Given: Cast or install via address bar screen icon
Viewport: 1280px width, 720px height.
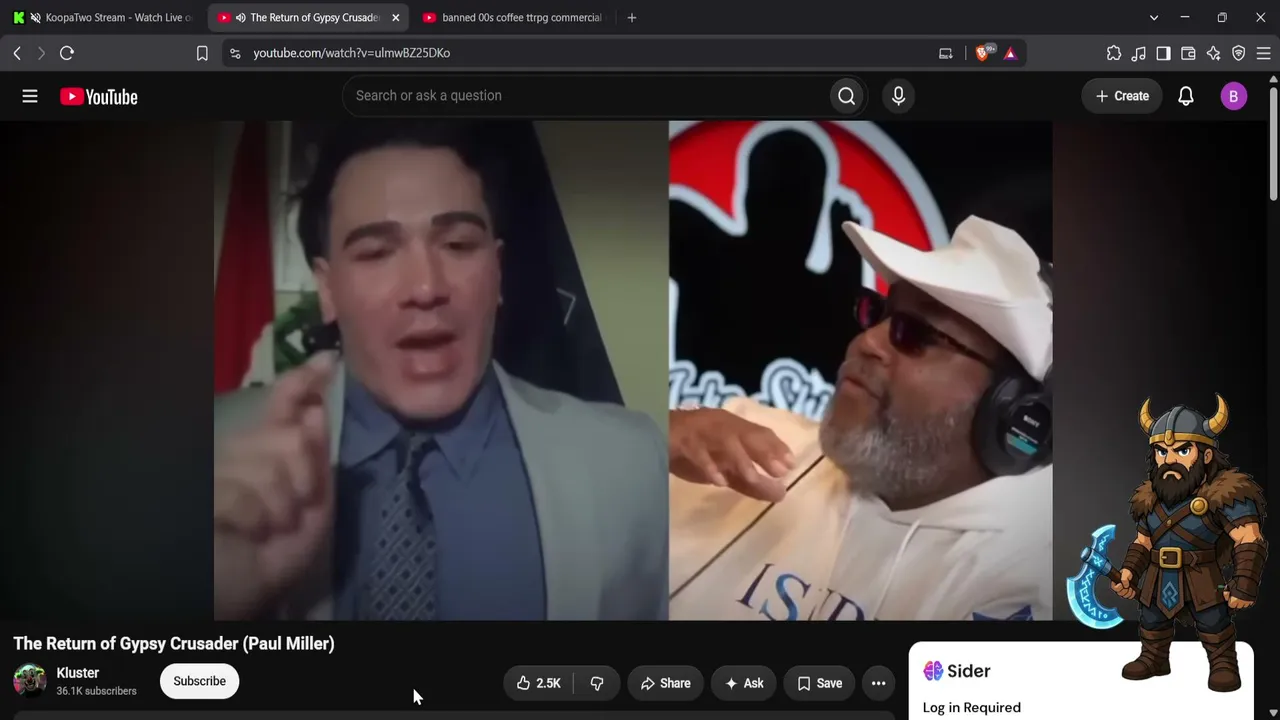Looking at the screenshot, I should (946, 53).
